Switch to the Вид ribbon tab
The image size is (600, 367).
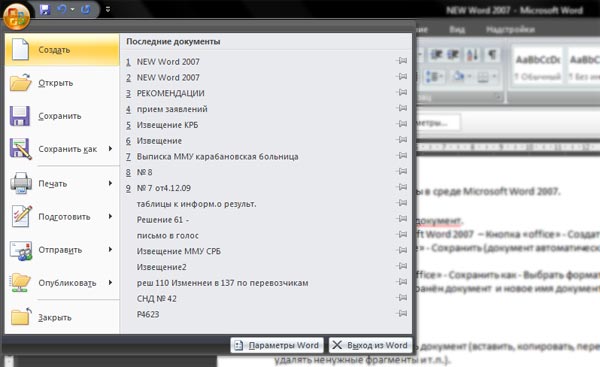[457, 29]
